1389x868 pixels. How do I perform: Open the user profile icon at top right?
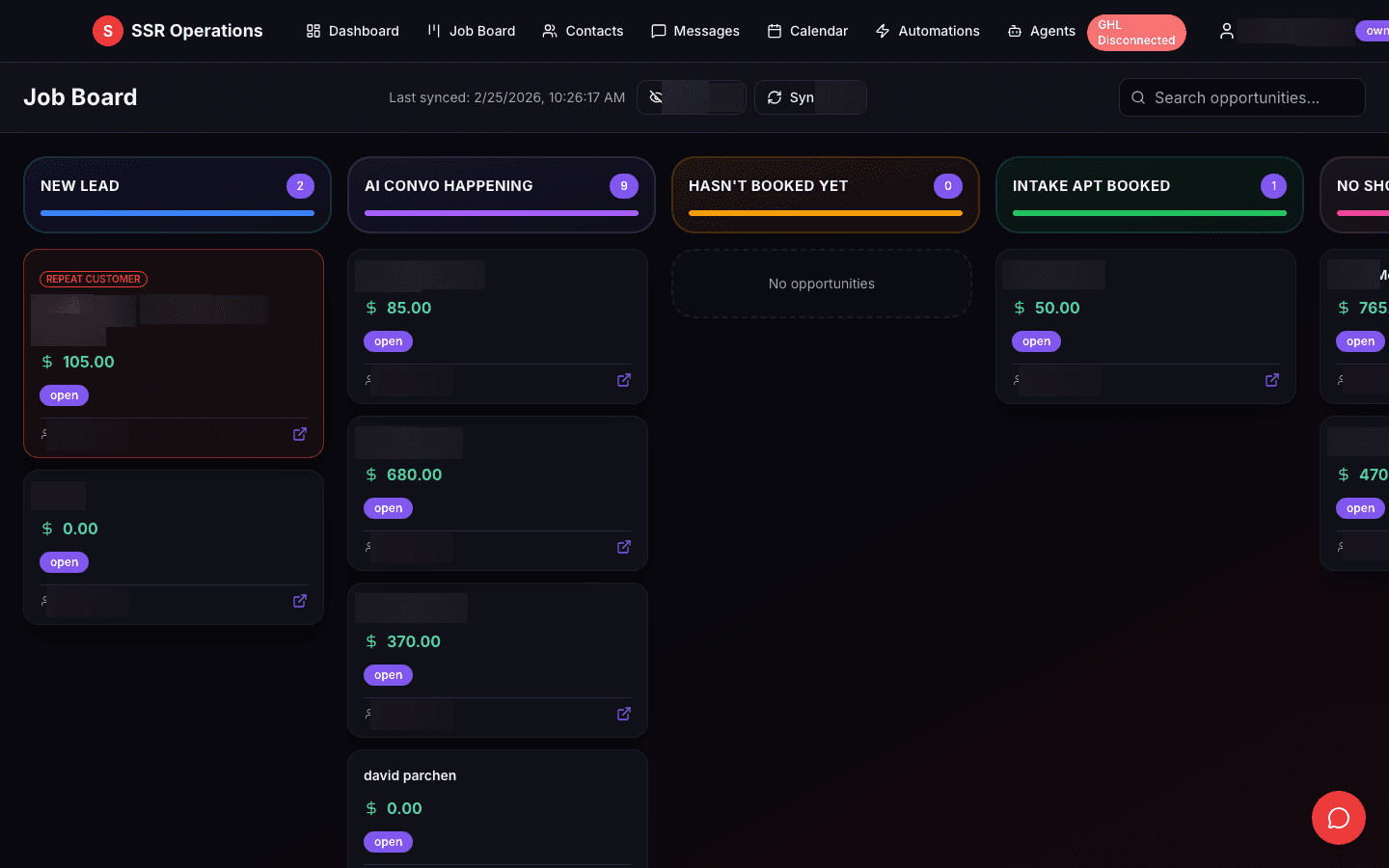click(x=1226, y=30)
